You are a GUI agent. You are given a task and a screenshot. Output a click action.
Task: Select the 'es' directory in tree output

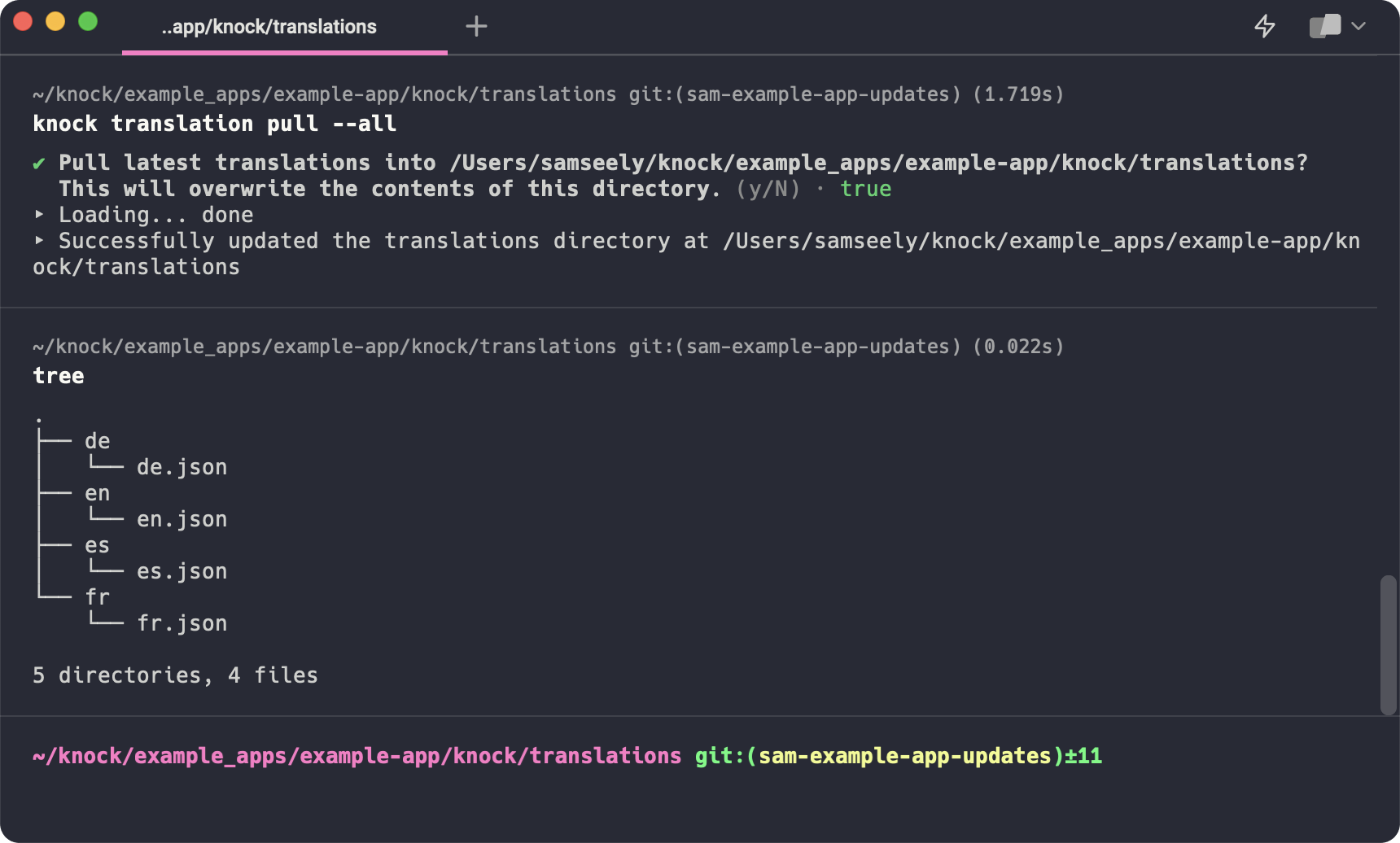[98, 544]
